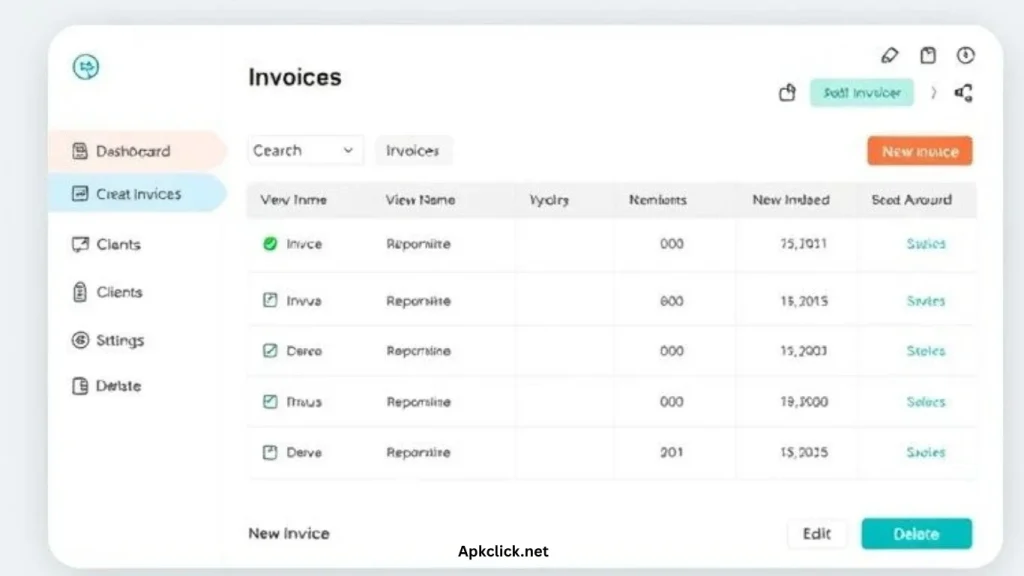Screen dimensions: 1024x576
Task: Click the Edit button near the bottom
Action: 817,533
